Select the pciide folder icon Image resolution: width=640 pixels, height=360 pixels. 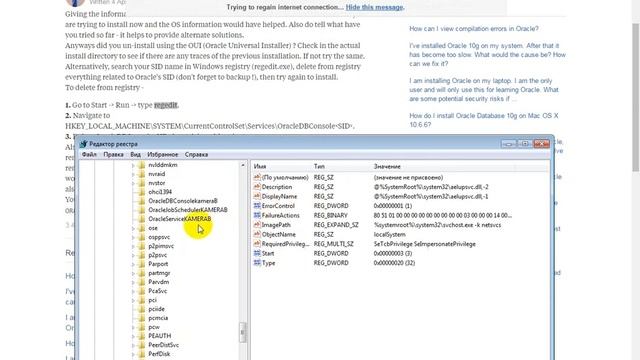coord(141,309)
